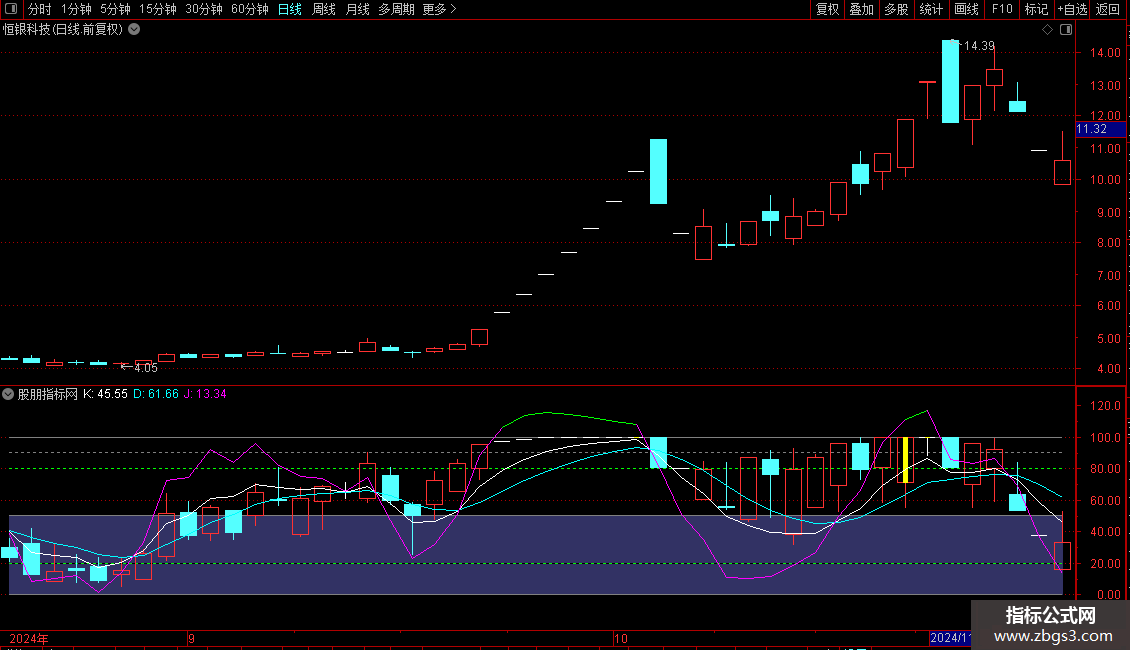
Task: Select the 30分钟 period
Action: [204, 9]
